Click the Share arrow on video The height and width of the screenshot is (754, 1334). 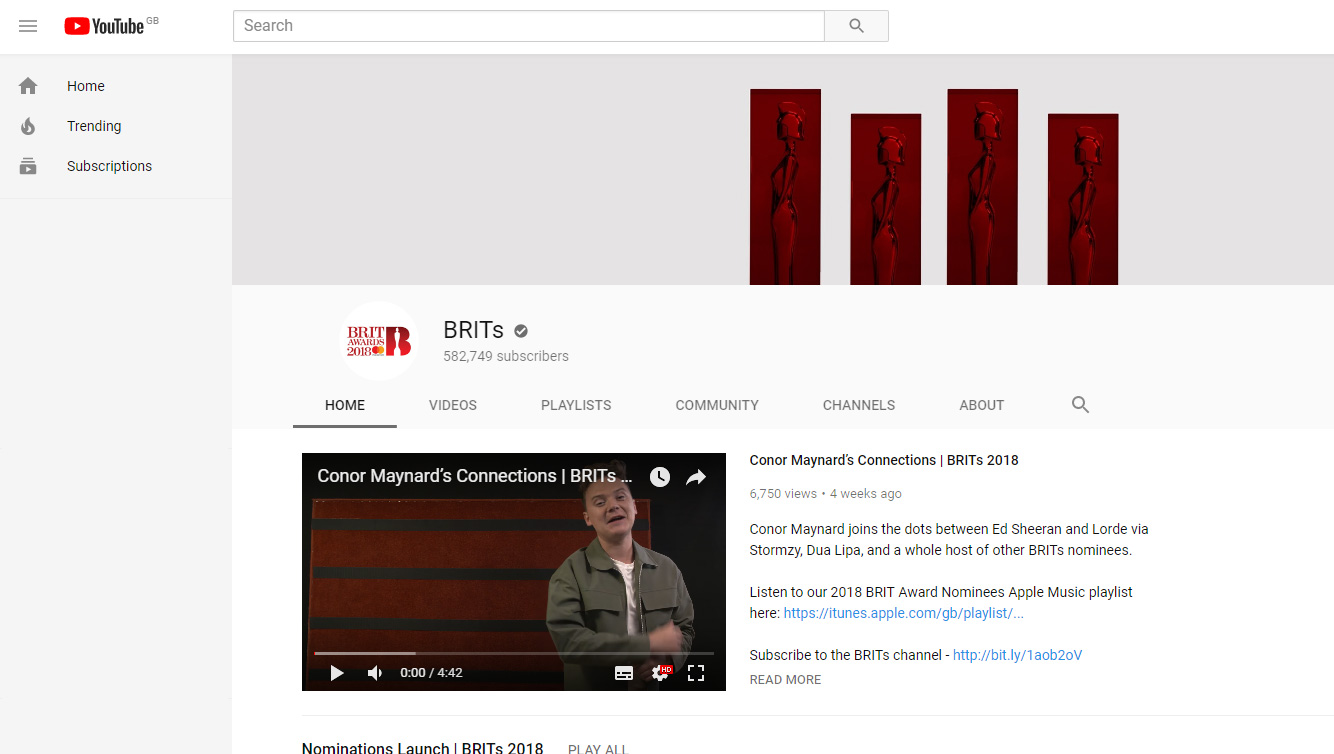coord(696,477)
